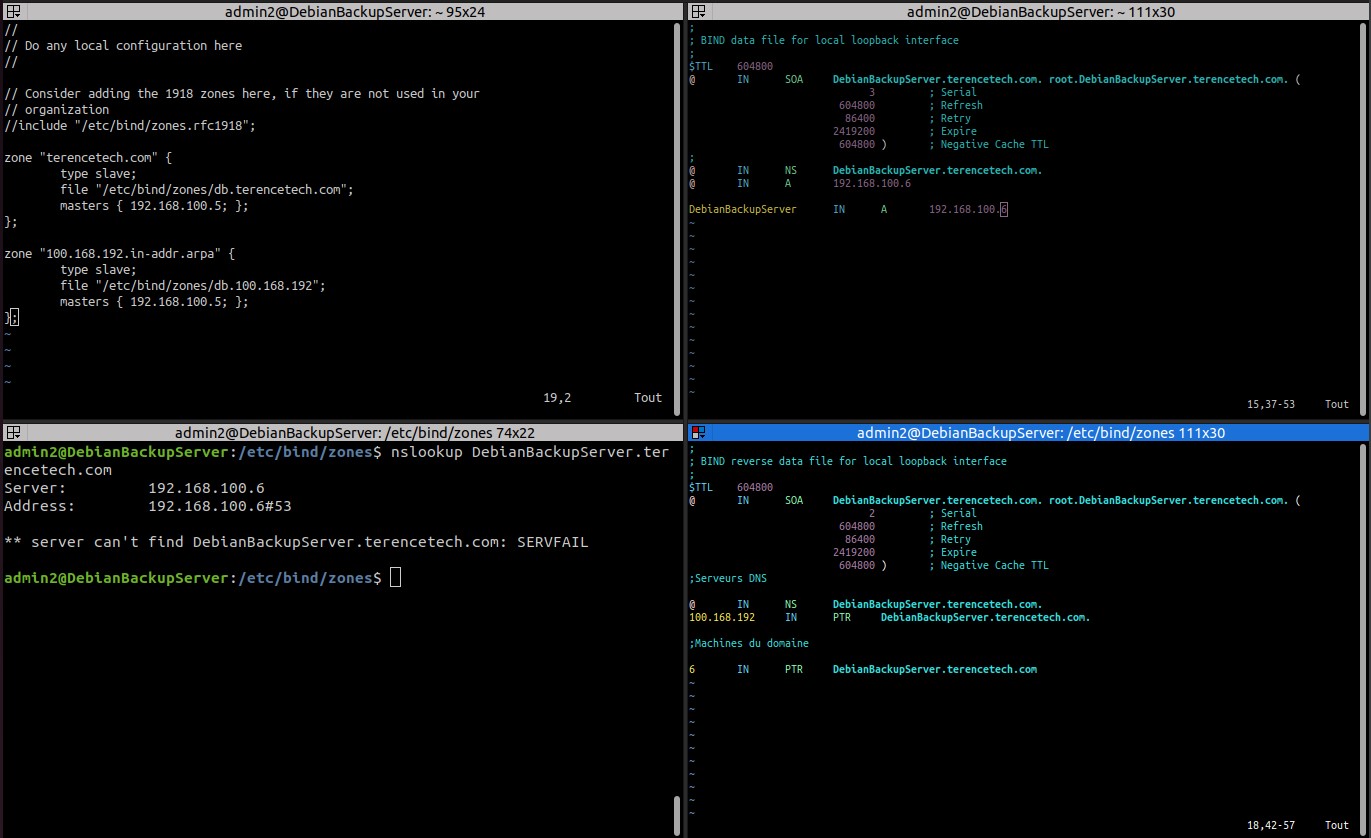Open the top-right terminal pane menu icon
This screenshot has width=1371, height=838.
pos(698,11)
